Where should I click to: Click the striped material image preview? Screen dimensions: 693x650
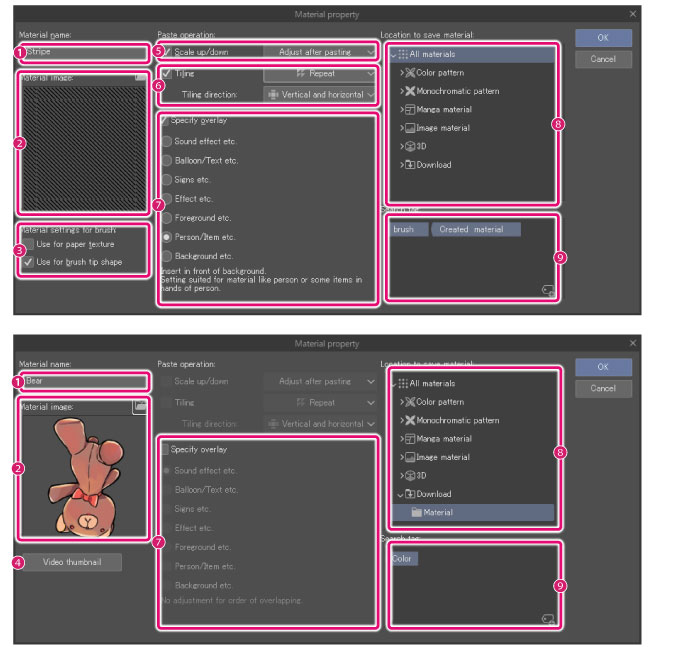pyautogui.click(x=84, y=148)
